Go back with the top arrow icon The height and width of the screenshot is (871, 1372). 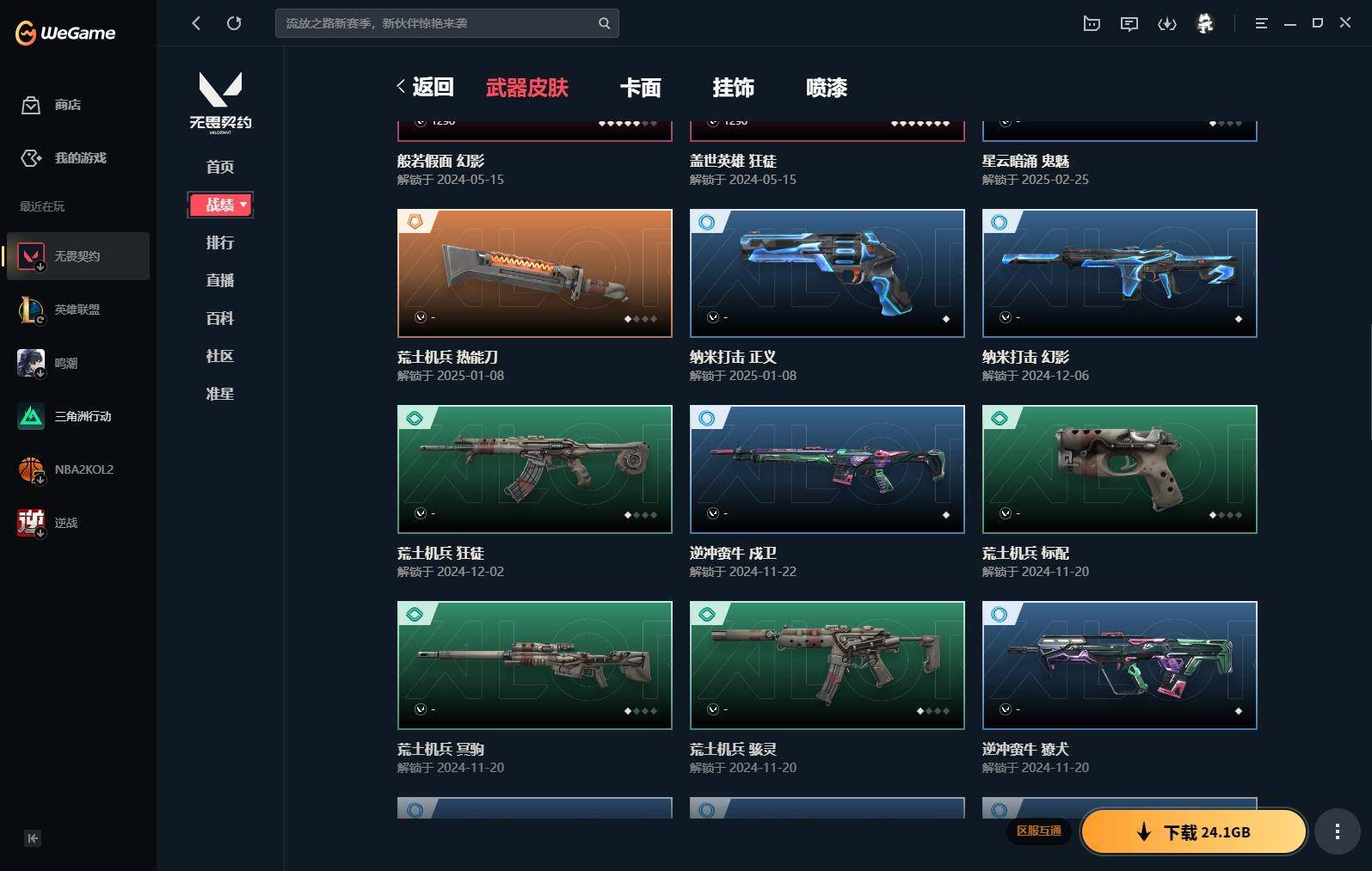pyautogui.click(x=196, y=23)
